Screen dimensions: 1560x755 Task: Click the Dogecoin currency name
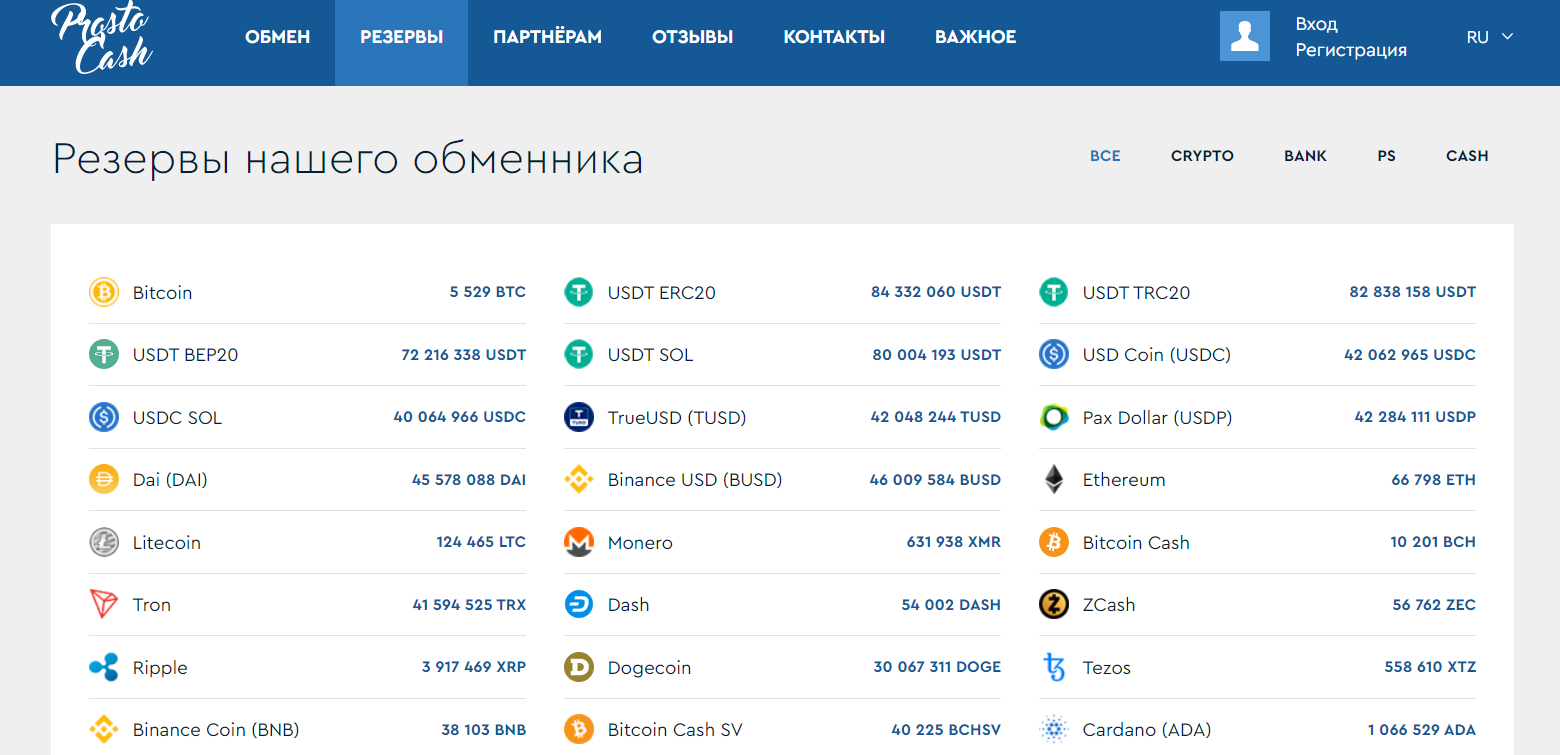(649, 668)
